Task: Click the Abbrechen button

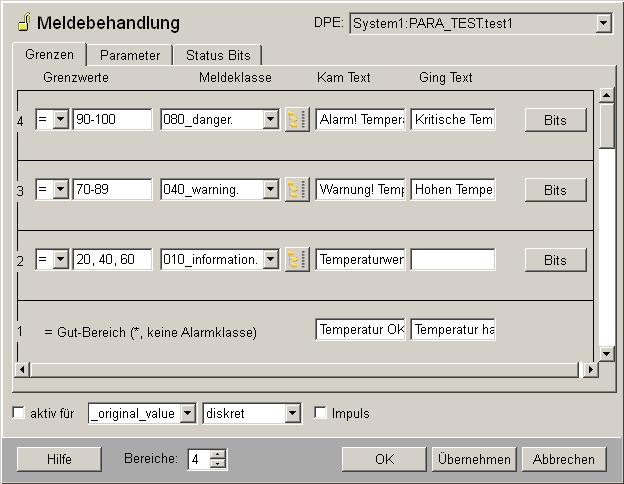Action: coord(564,459)
